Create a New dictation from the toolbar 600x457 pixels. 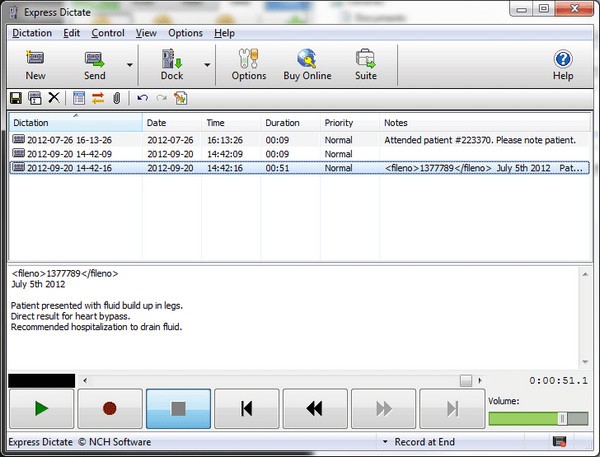pyautogui.click(x=35, y=65)
